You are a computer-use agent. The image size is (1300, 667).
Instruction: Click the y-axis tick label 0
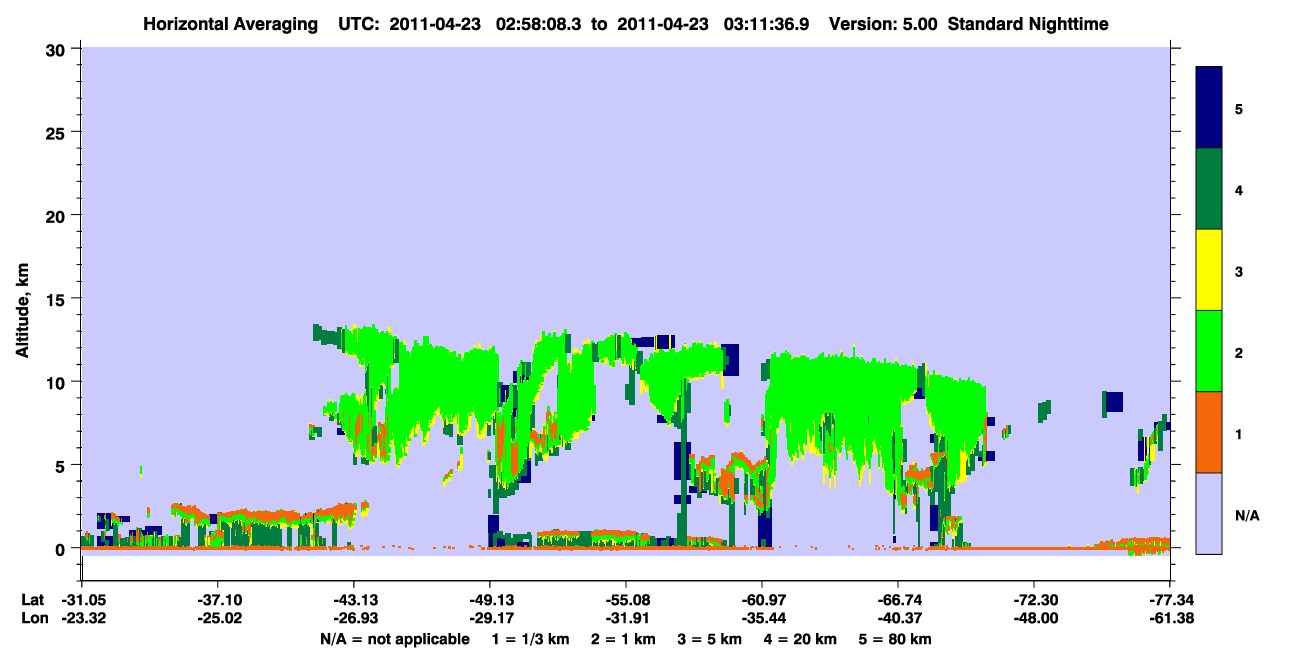(x=61, y=549)
